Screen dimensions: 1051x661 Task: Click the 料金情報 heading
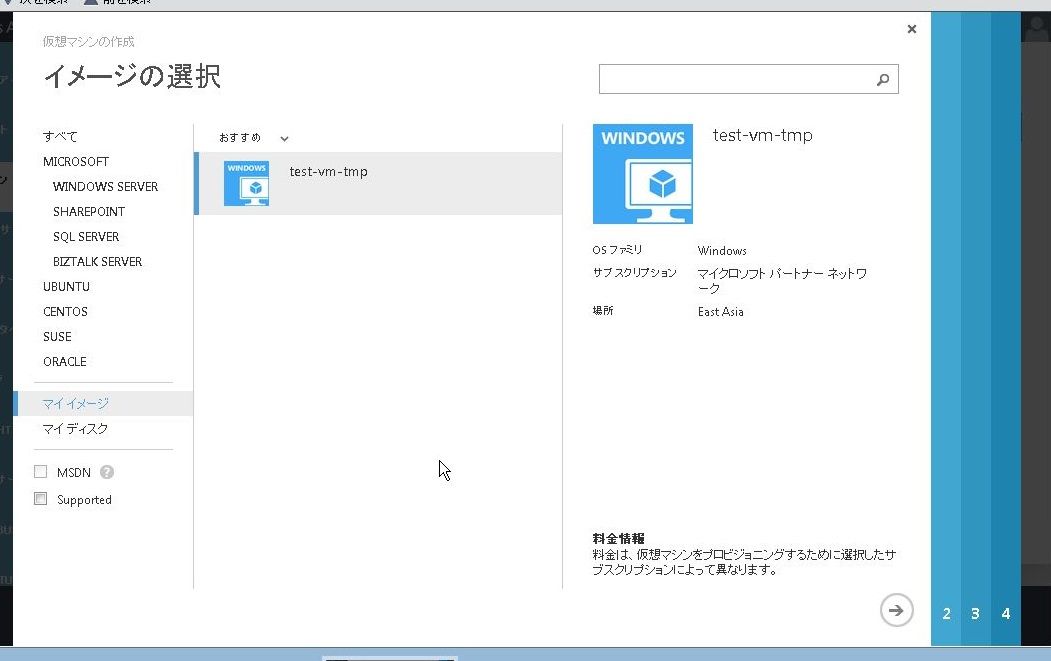pos(618,538)
